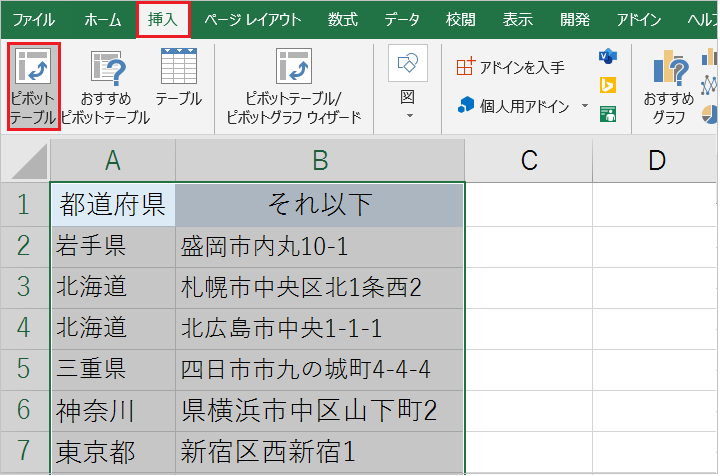Image resolution: width=720 pixels, height=476 pixels.
Task: Switch to the アドイン tab
Action: [639, 20]
